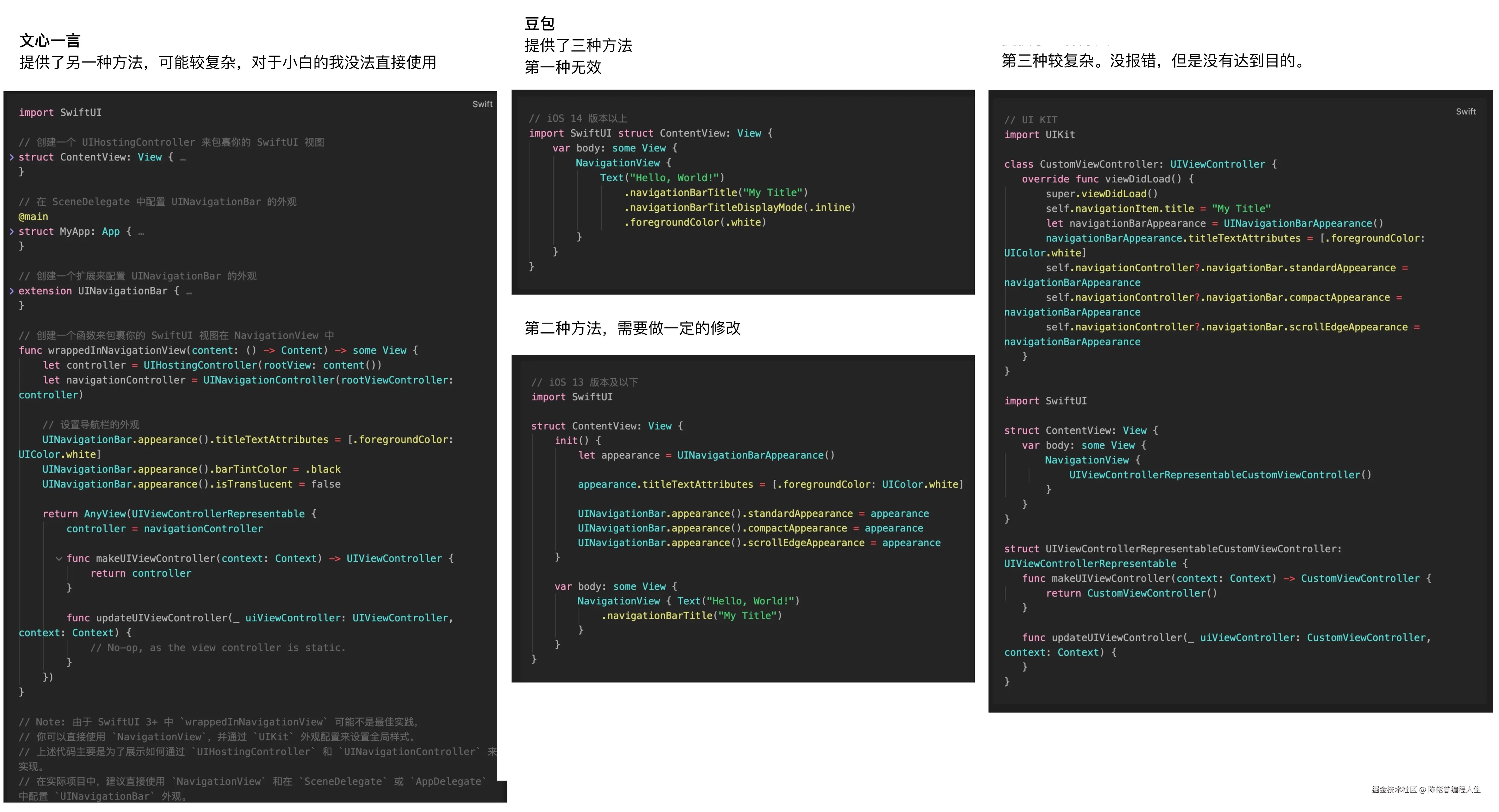Click the // iOS 13 版本及以下 comment
This screenshot has height=812, width=1499.
584,382
